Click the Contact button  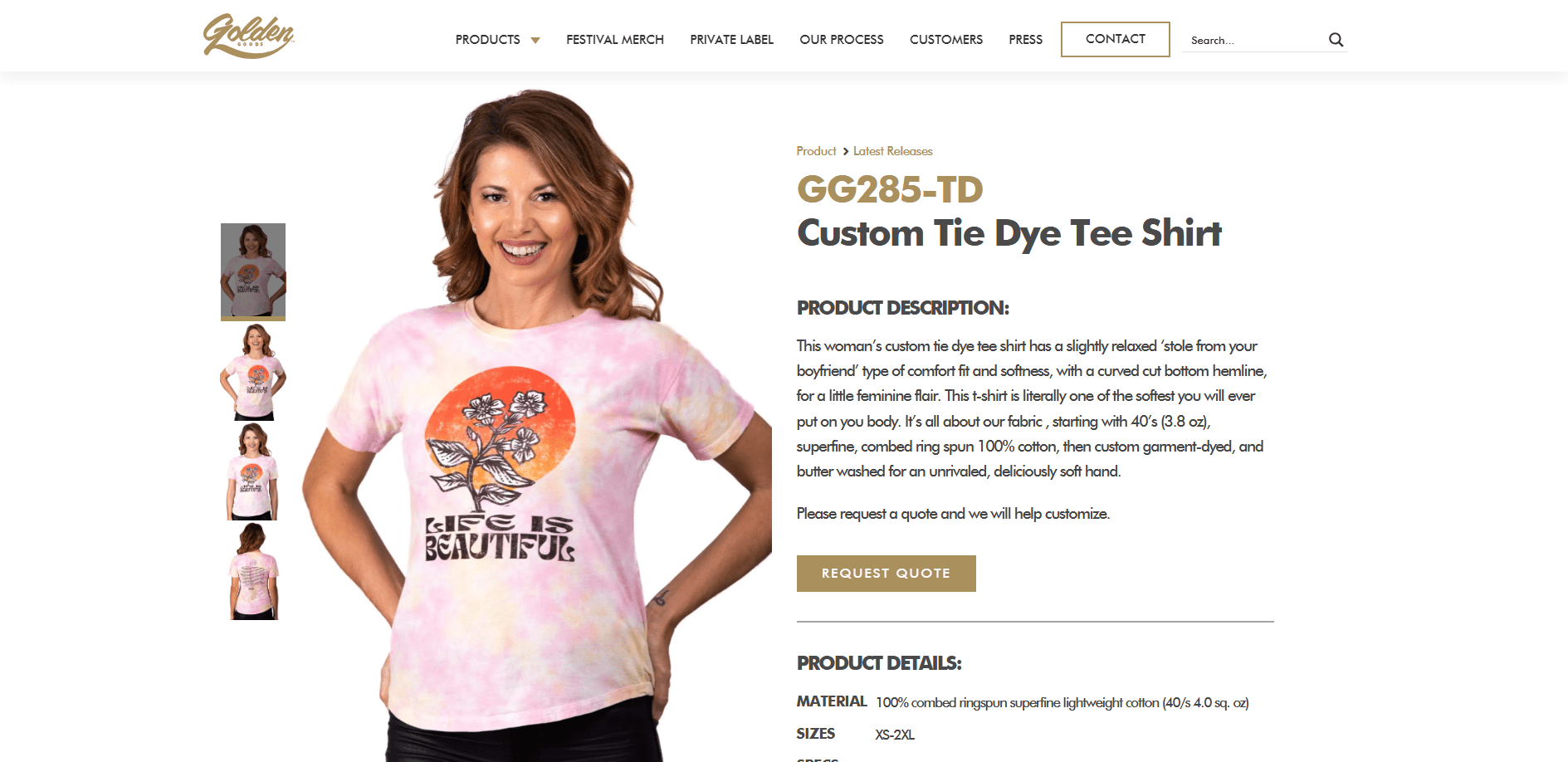click(x=1116, y=39)
